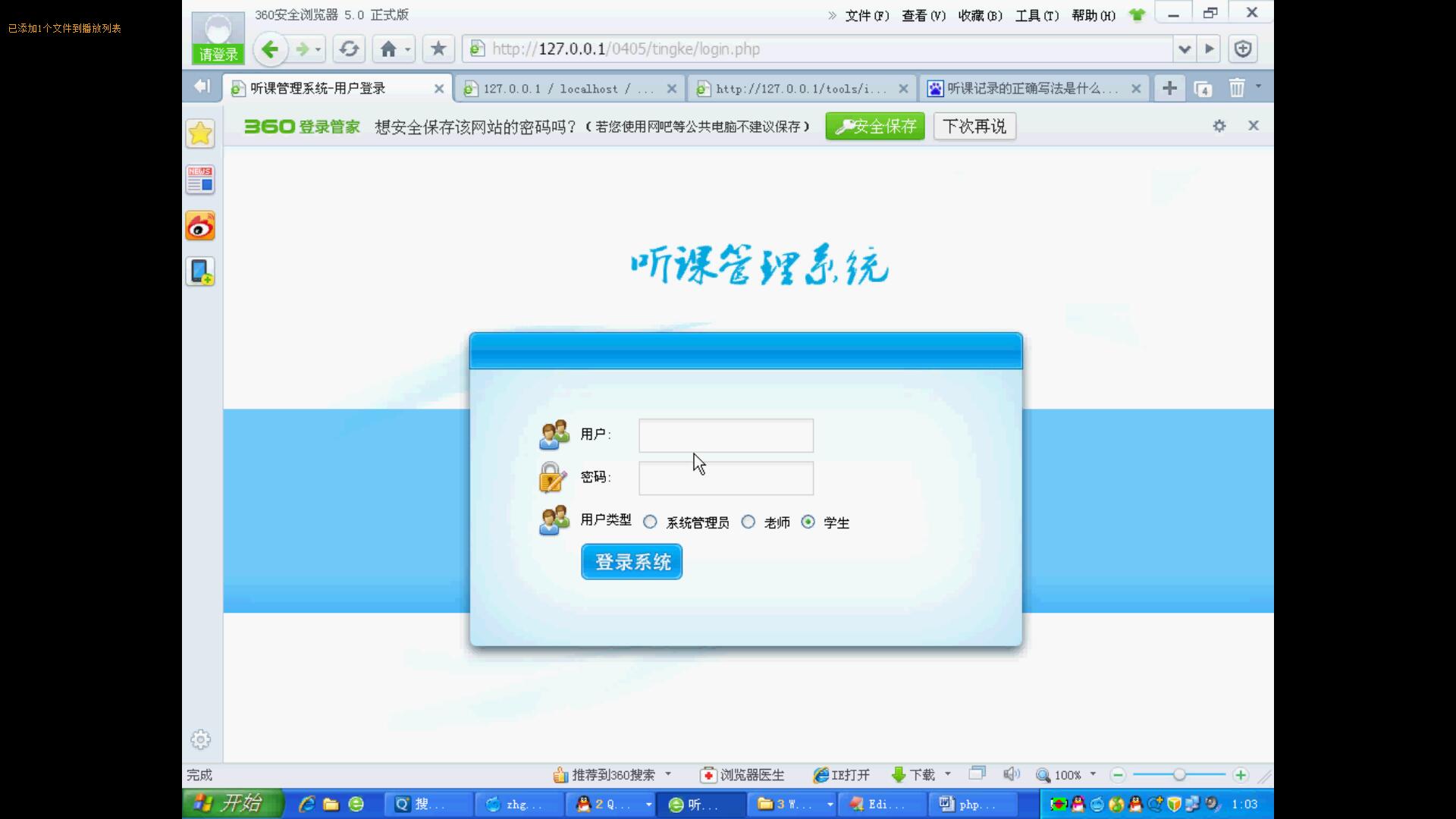Image resolution: width=1456 pixels, height=819 pixels.
Task: Click the go arrow next to address bar
Action: (x=1210, y=49)
